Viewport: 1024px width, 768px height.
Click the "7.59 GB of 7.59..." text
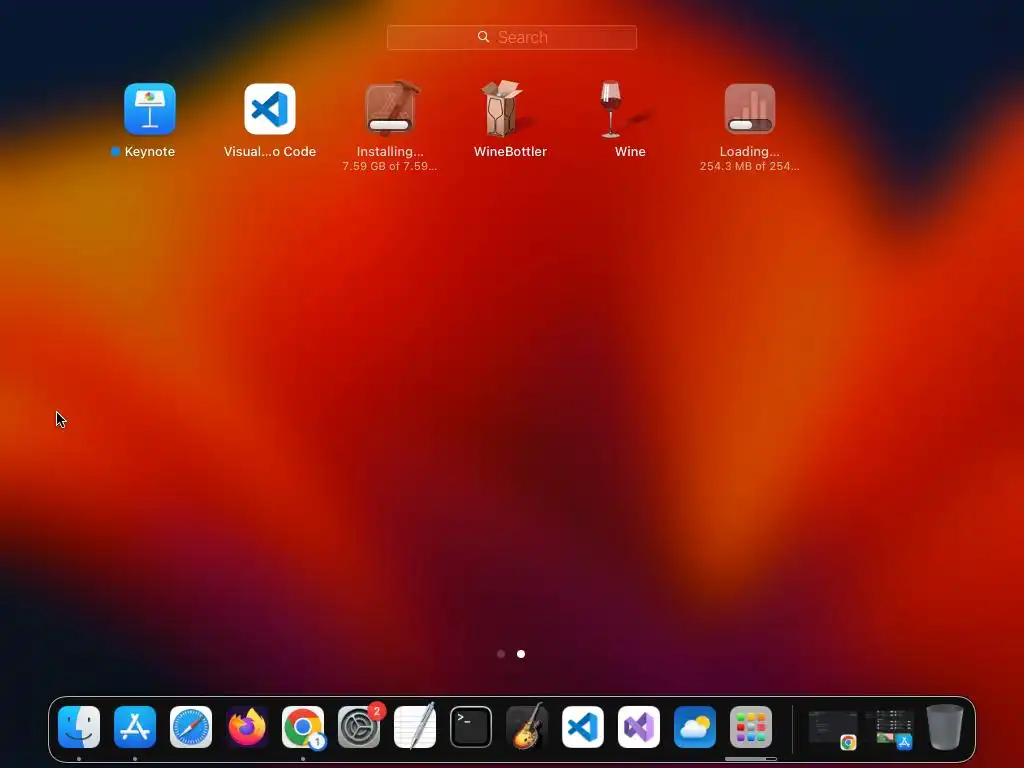coord(390,167)
